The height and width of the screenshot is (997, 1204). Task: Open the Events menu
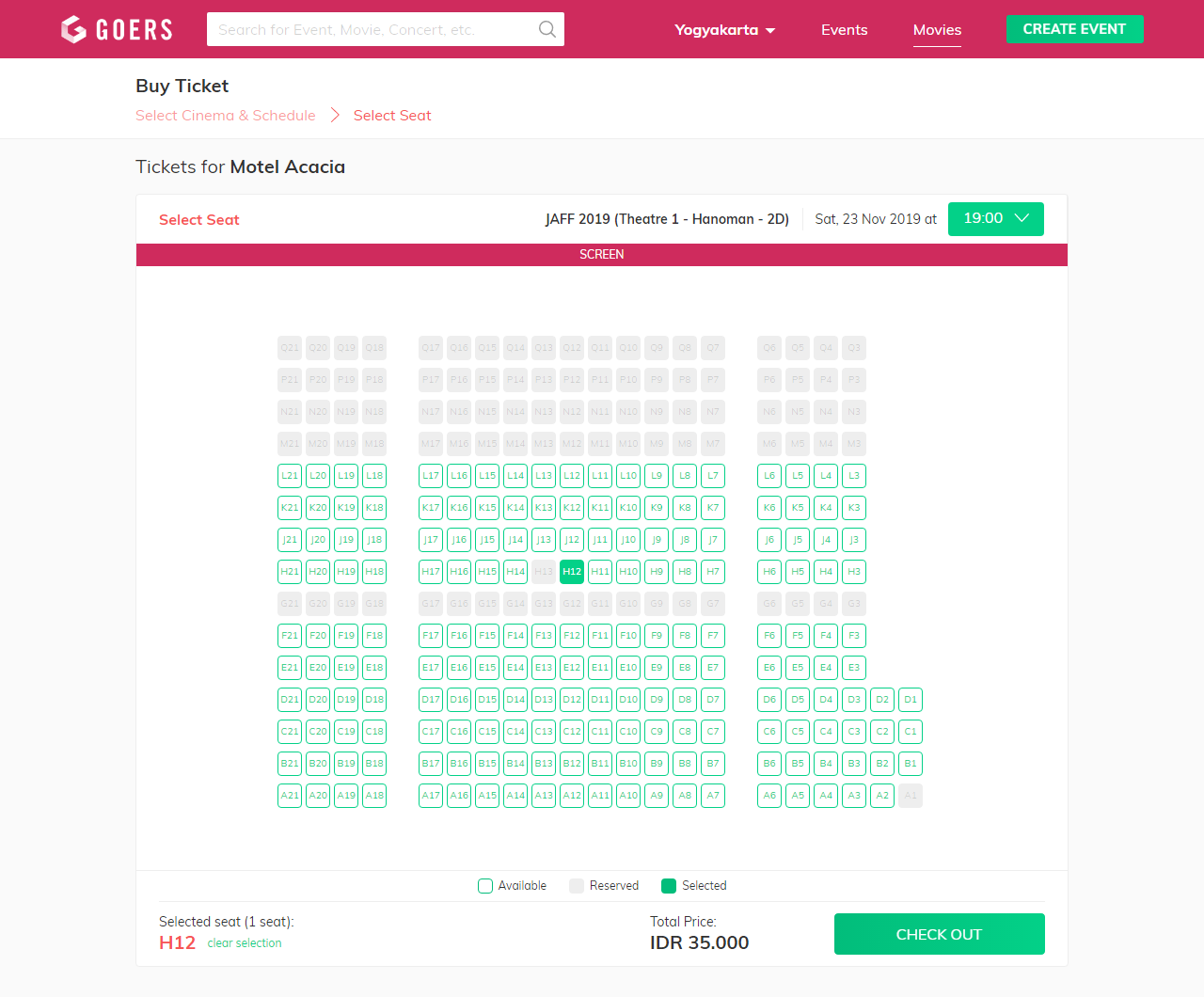click(x=844, y=30)
